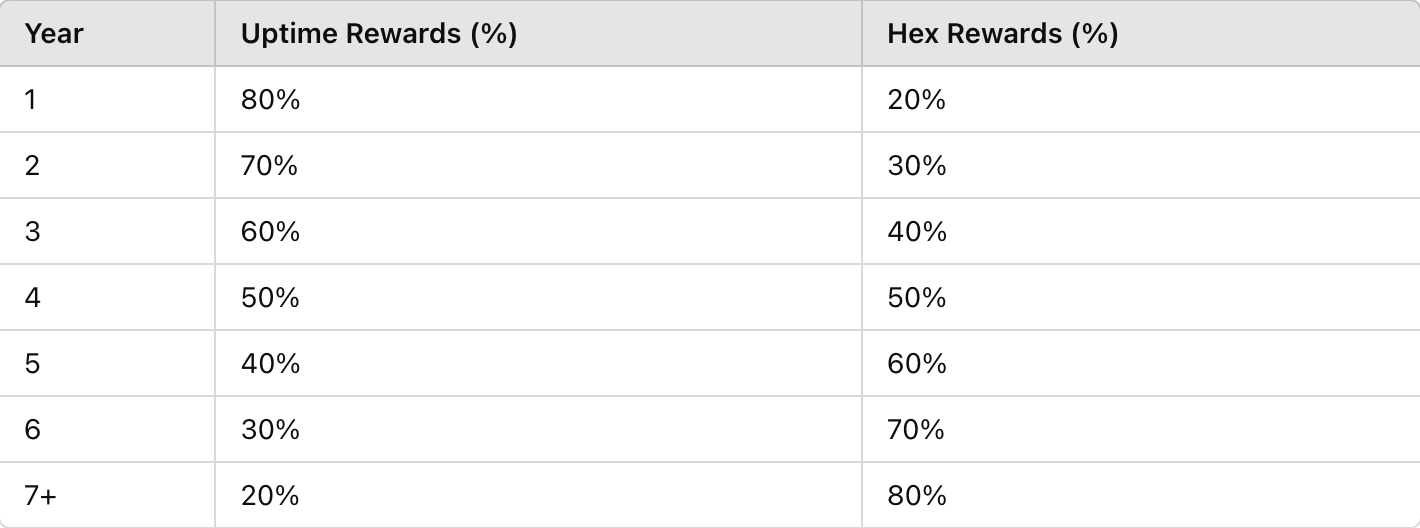Click Year 1's 20% Hex Rewards value

[916, 100]
